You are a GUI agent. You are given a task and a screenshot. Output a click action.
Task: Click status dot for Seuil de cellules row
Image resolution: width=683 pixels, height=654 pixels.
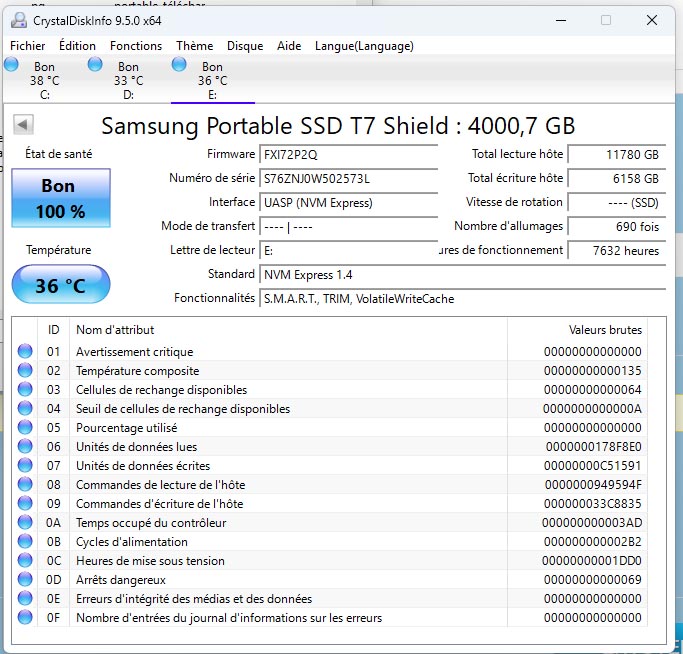25,408
